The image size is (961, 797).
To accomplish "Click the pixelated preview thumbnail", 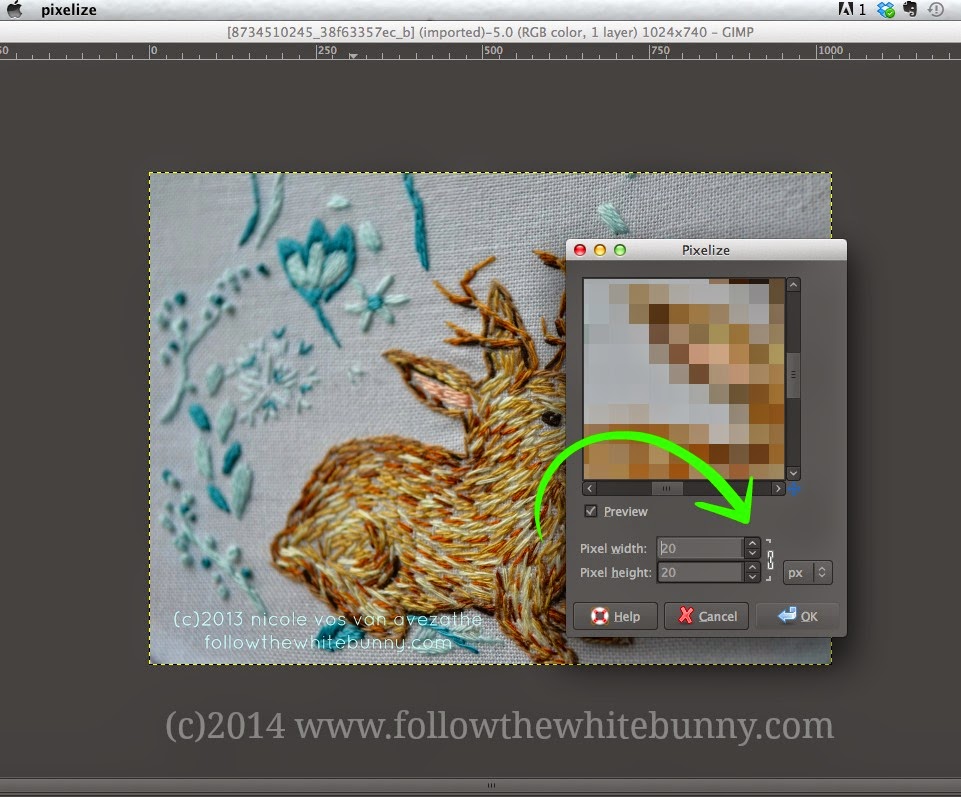I will click(683, 379).
